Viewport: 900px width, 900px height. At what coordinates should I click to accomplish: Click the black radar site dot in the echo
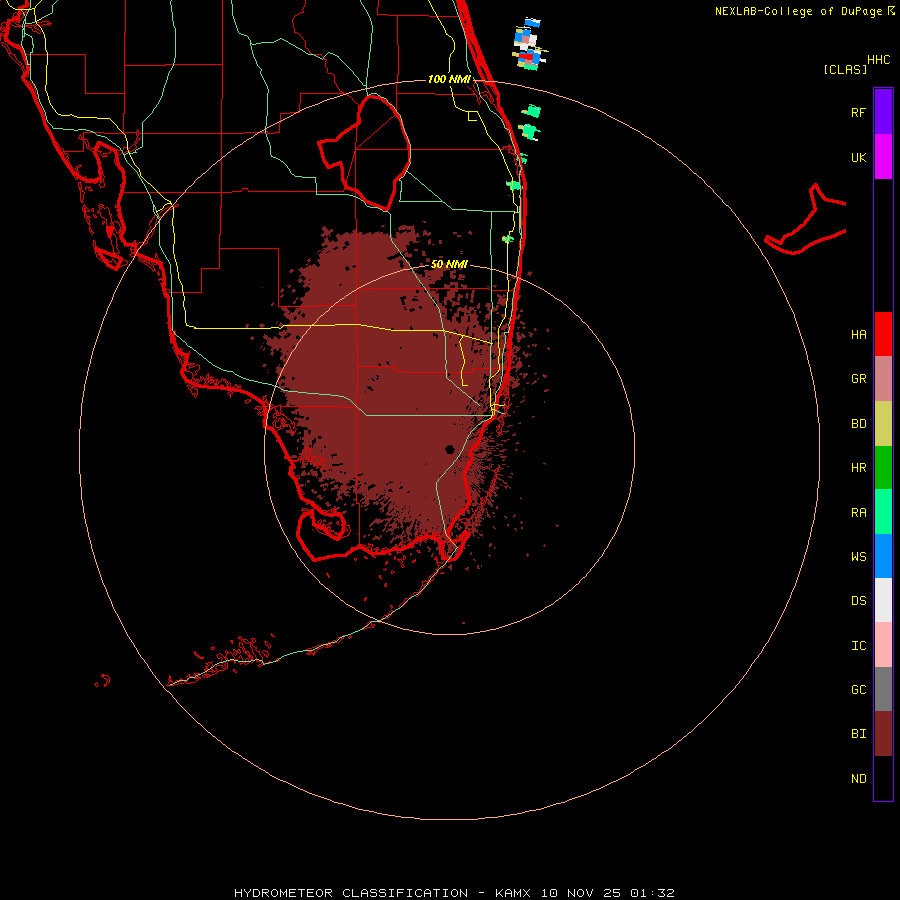pos(449,449)
